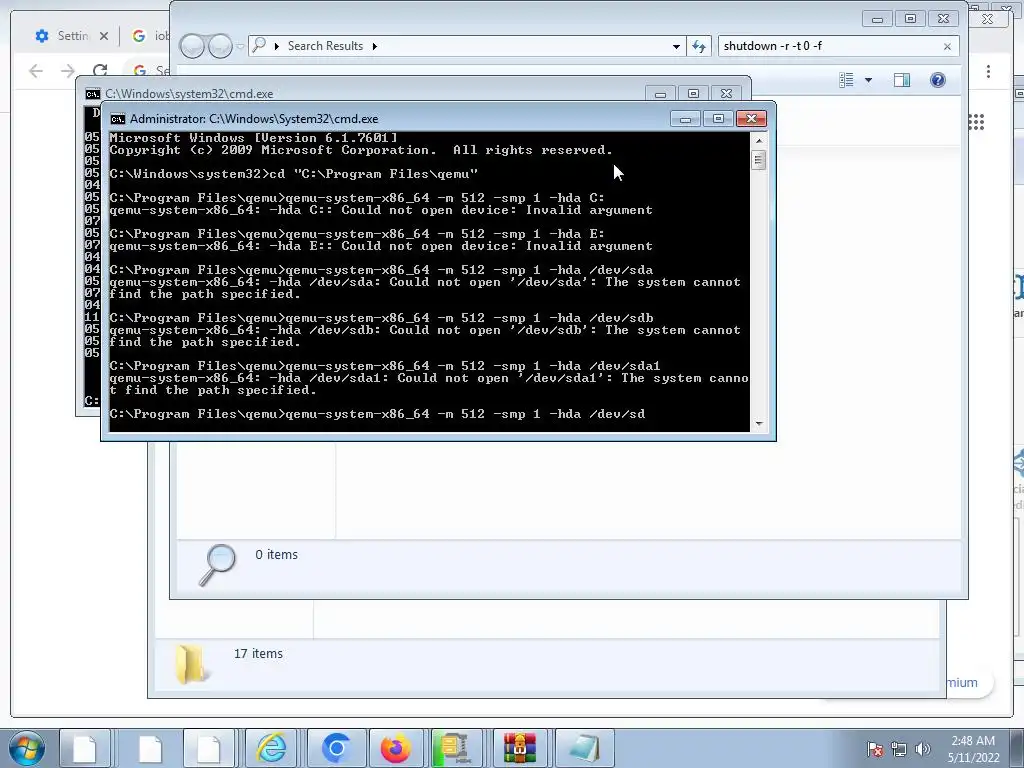1024x768 pixels.
Task: Close the background cmd.exe window
Action: pyautogui.click(x=726, y=93)
